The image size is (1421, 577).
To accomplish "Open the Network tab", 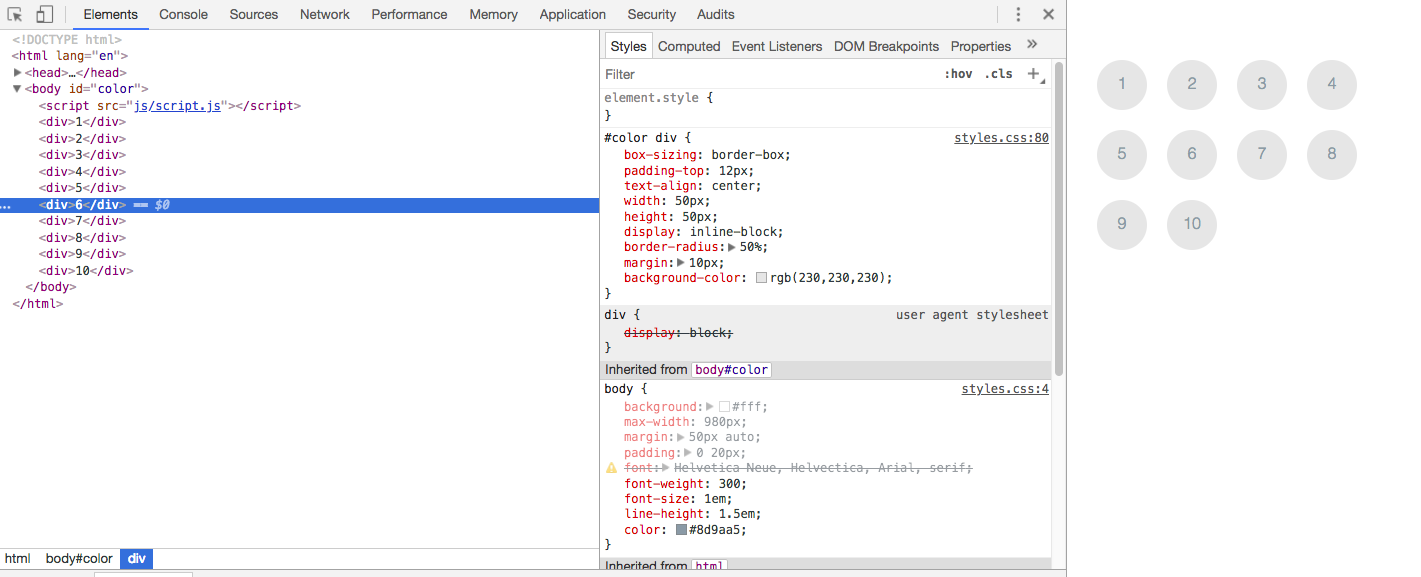I will 325,15.
